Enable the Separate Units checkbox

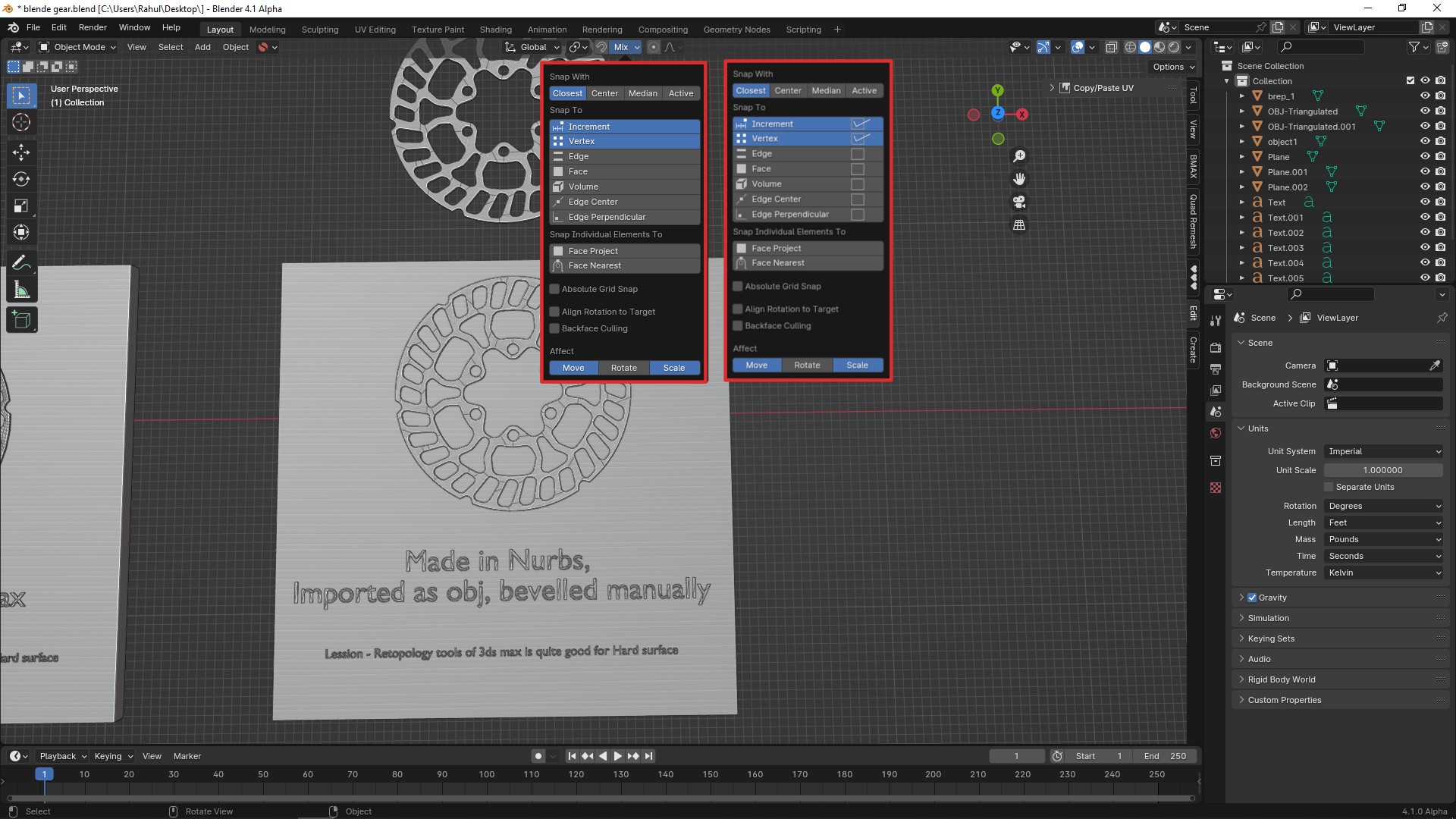1329,487
